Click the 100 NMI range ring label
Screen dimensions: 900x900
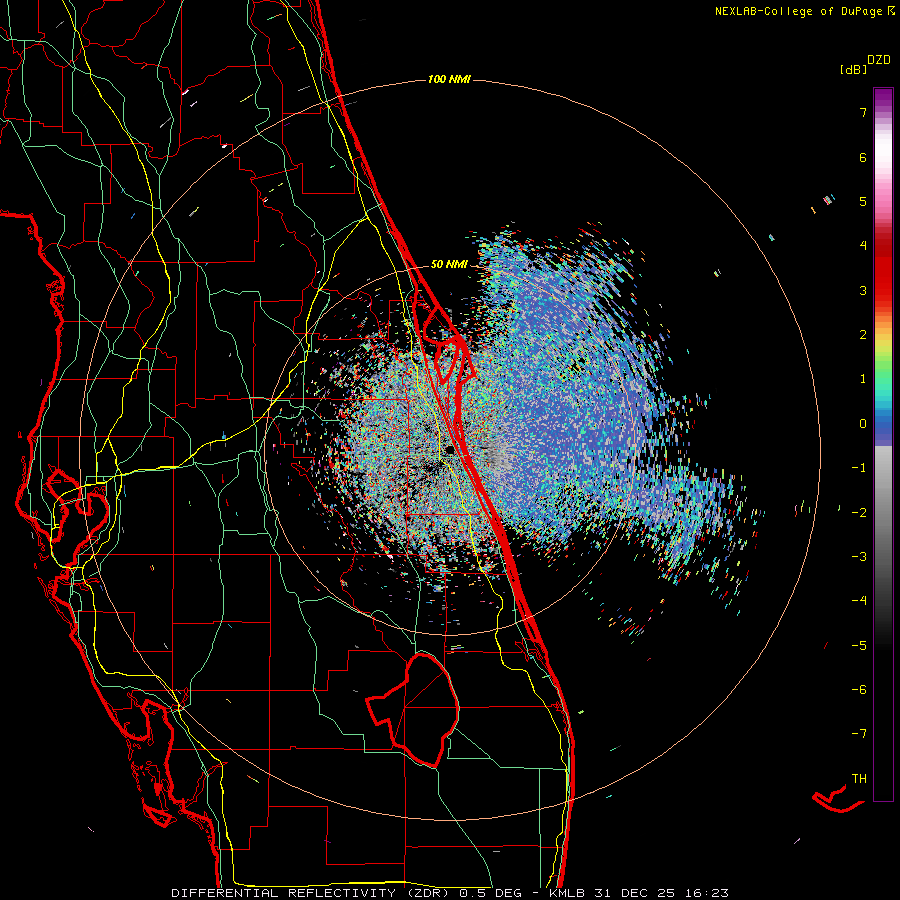tap(449, 79)
